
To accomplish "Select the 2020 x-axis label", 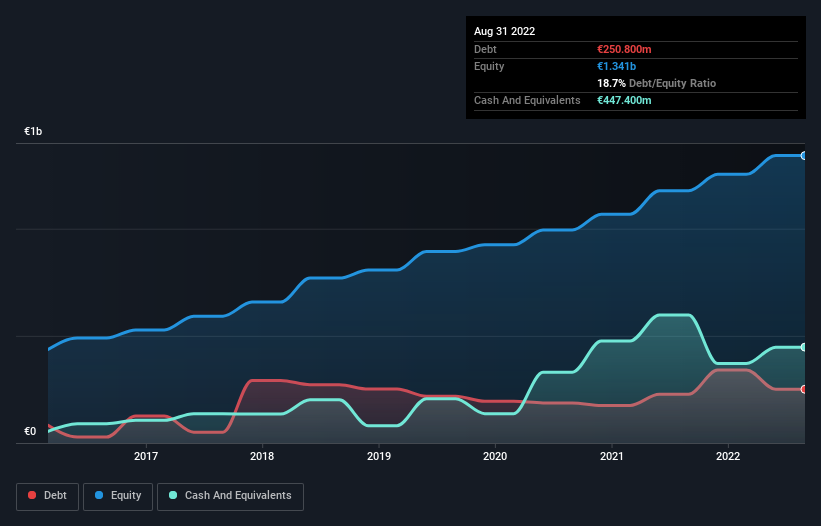I will point(495,456).
